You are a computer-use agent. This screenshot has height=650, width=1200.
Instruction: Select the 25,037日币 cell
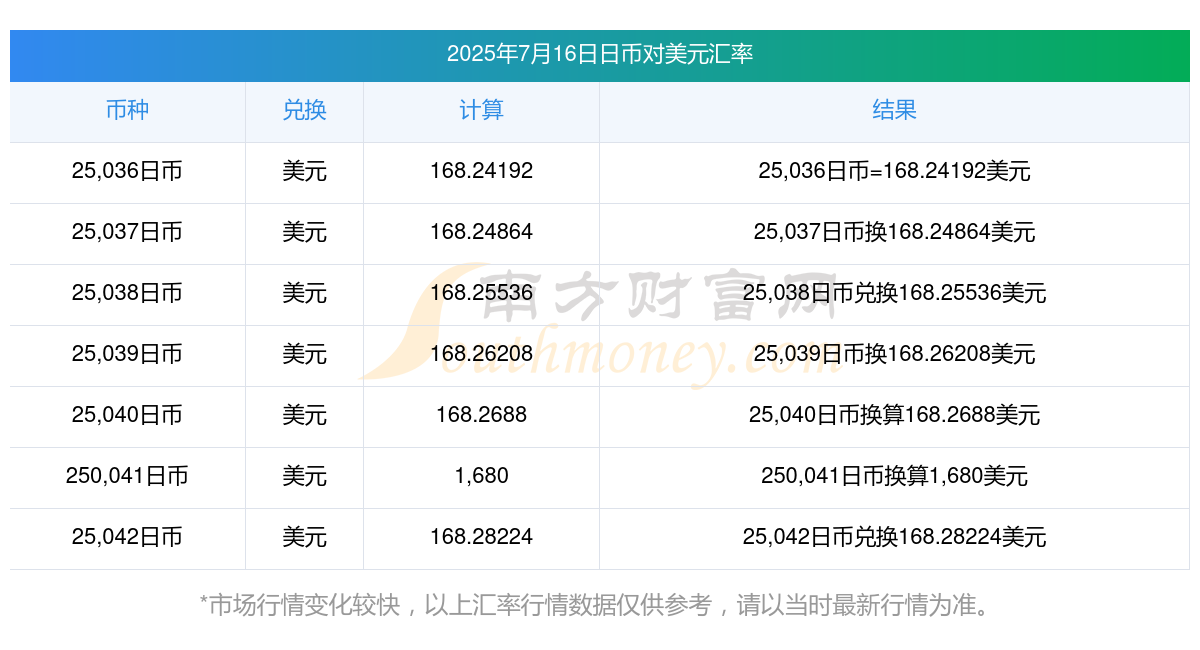[x=127, y=232]
